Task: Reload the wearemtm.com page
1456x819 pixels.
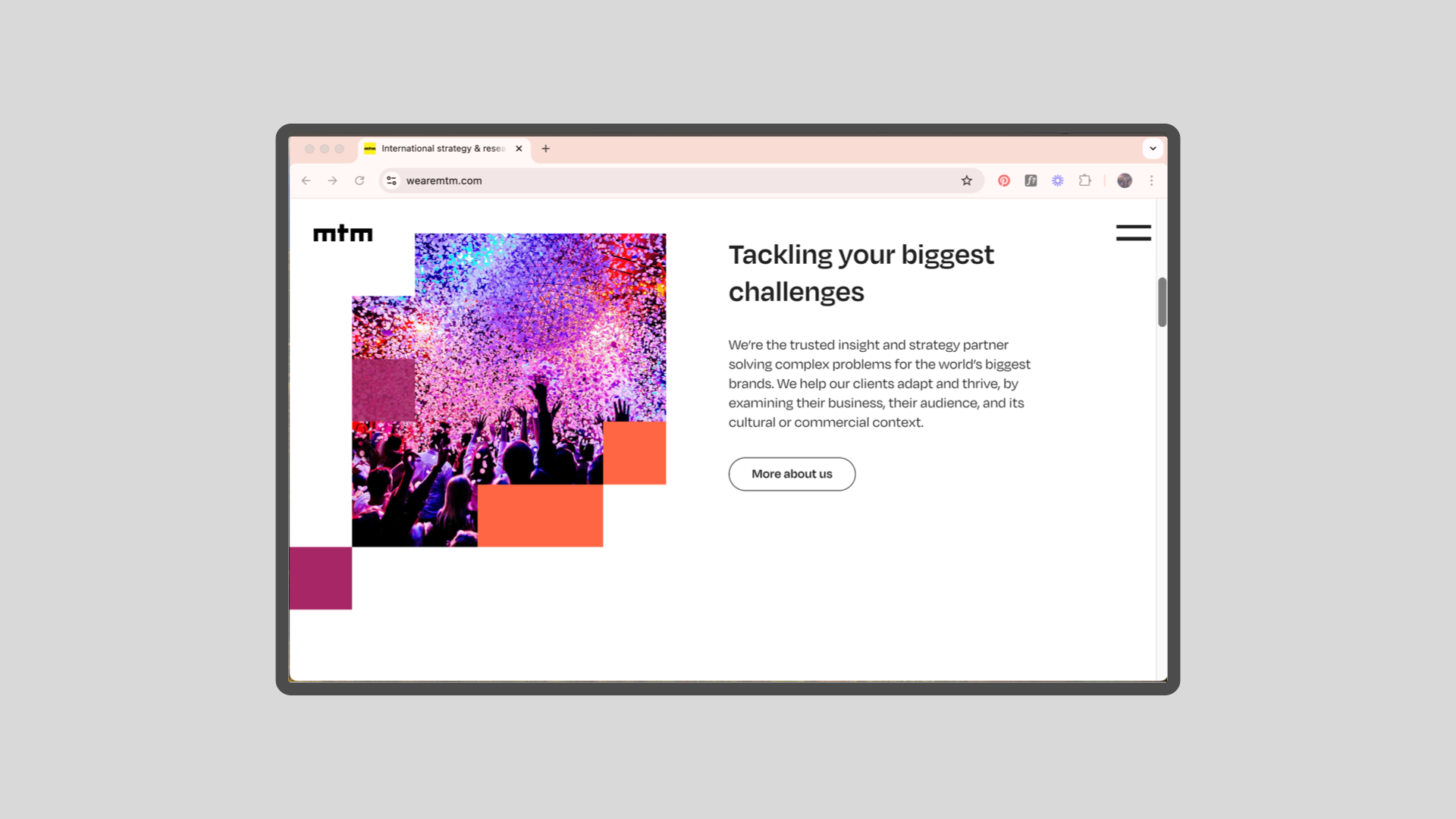Action: 359,180
